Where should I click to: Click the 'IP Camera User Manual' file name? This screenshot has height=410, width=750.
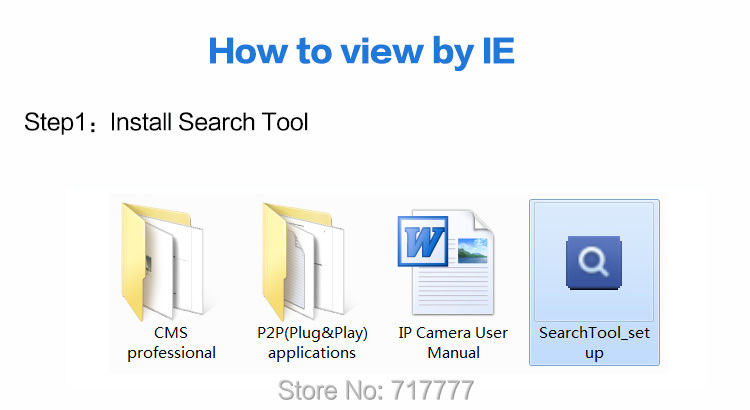pyautogui.click(x=453, y=342)
